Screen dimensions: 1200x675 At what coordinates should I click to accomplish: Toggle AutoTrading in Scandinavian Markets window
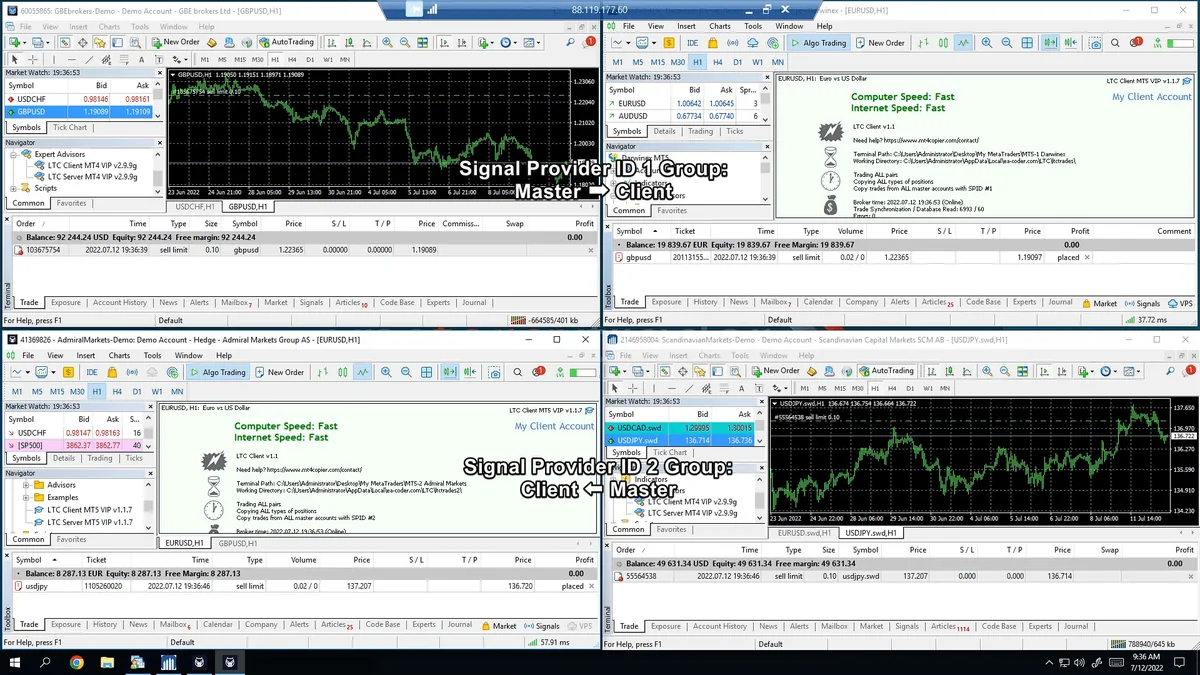pyautogui.click(x=887, y=371)
